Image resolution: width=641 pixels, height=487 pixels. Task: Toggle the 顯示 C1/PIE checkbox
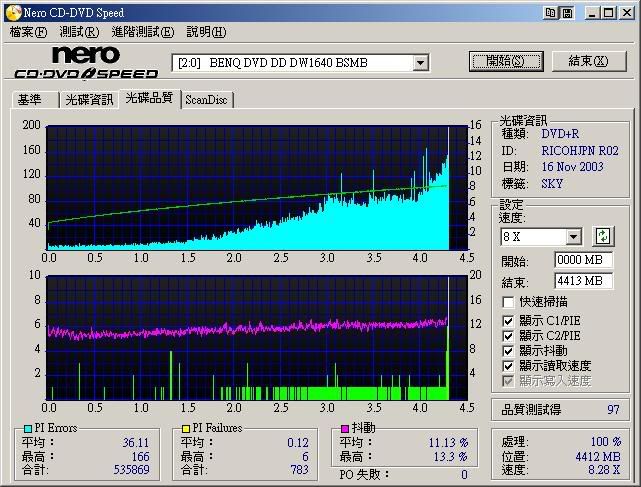[508, 321]
